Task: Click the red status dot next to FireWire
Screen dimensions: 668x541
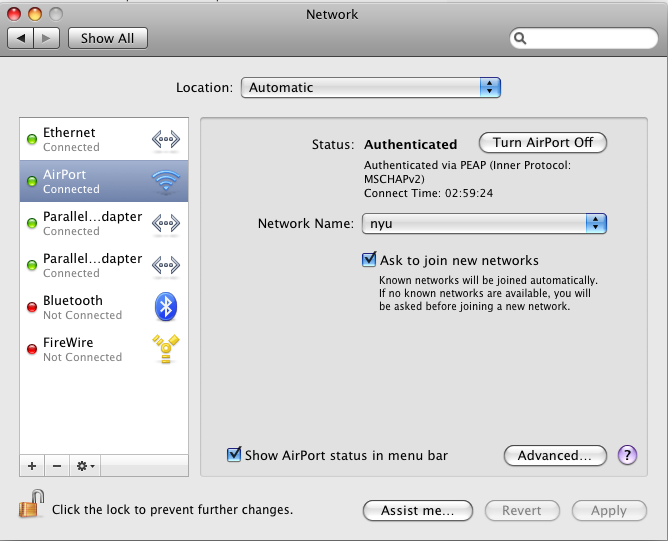Action: point(32,349)
